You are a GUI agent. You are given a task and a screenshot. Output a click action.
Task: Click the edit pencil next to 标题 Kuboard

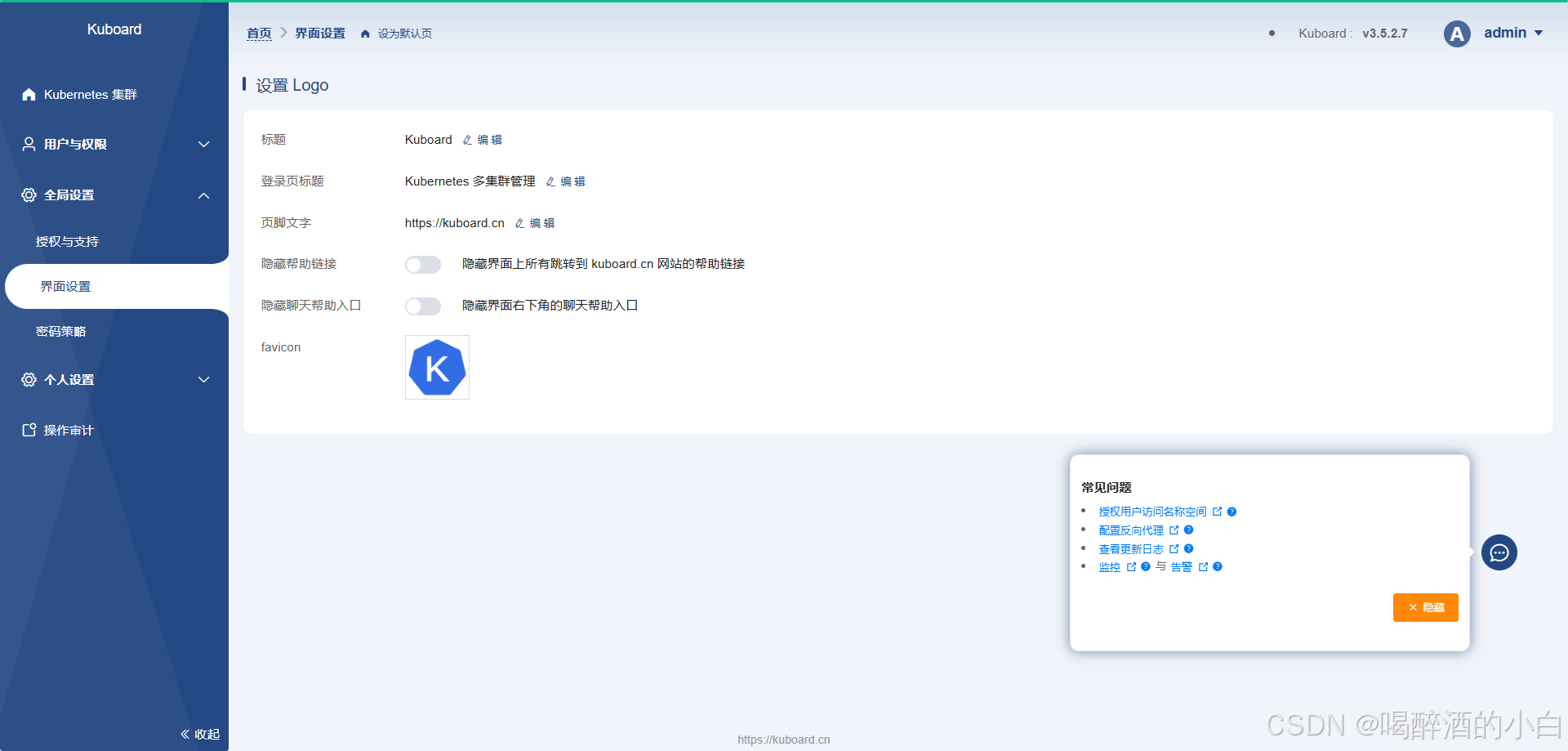pyautogui.click(x=467, y=140)
